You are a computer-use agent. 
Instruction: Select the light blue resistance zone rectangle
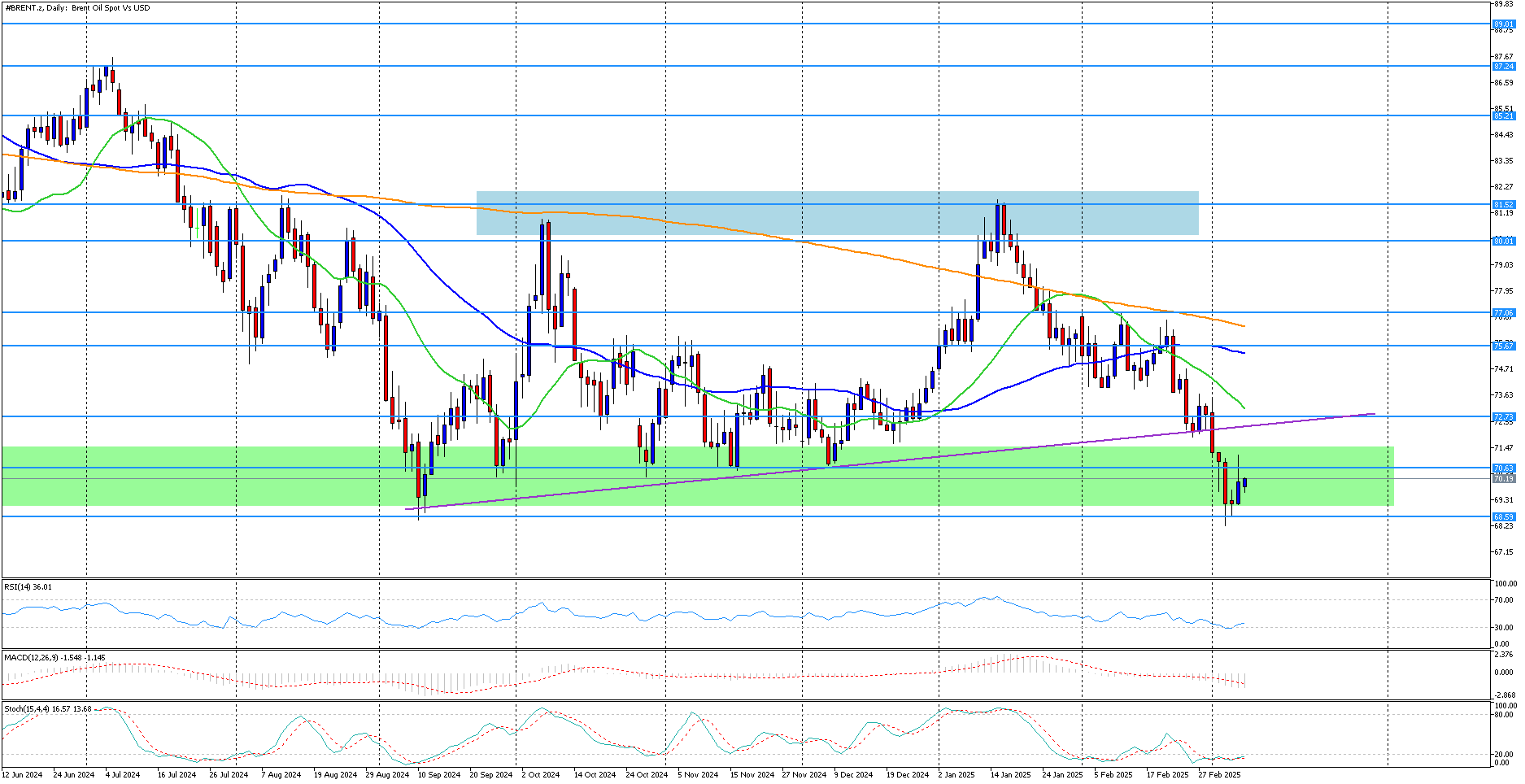tap(837, 213)
